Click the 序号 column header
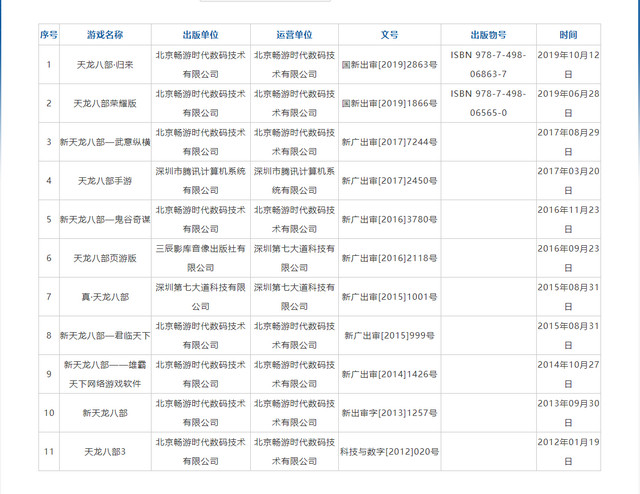 pyautogui.click(x=49, y=35)
